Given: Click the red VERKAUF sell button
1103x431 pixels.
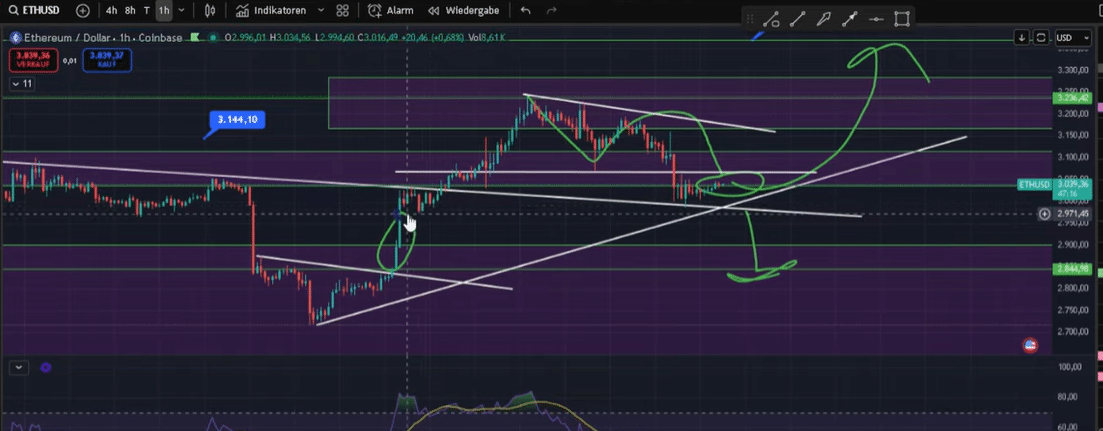Looking at the screenshot, I should (33, 60).
